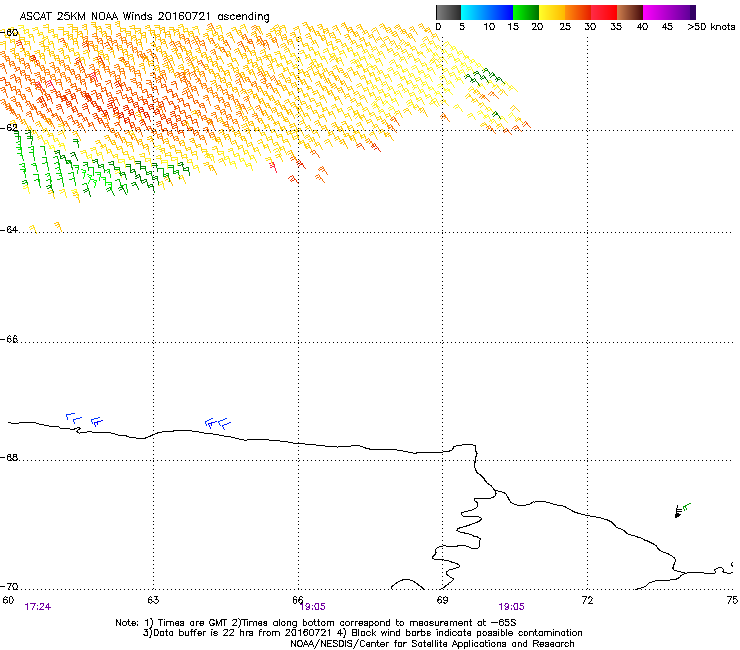
Task: Click the '75' longitude label
Action: (732, 600)
